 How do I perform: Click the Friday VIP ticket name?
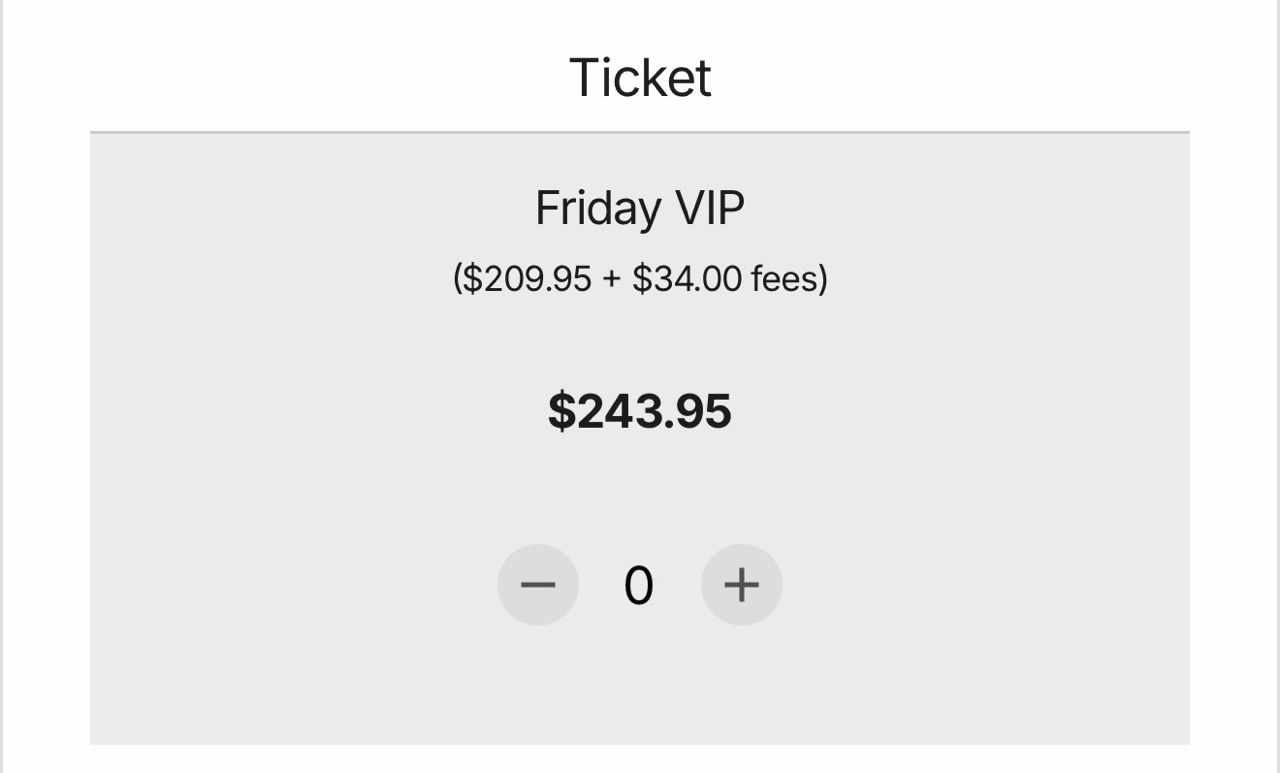pos(640,209)
